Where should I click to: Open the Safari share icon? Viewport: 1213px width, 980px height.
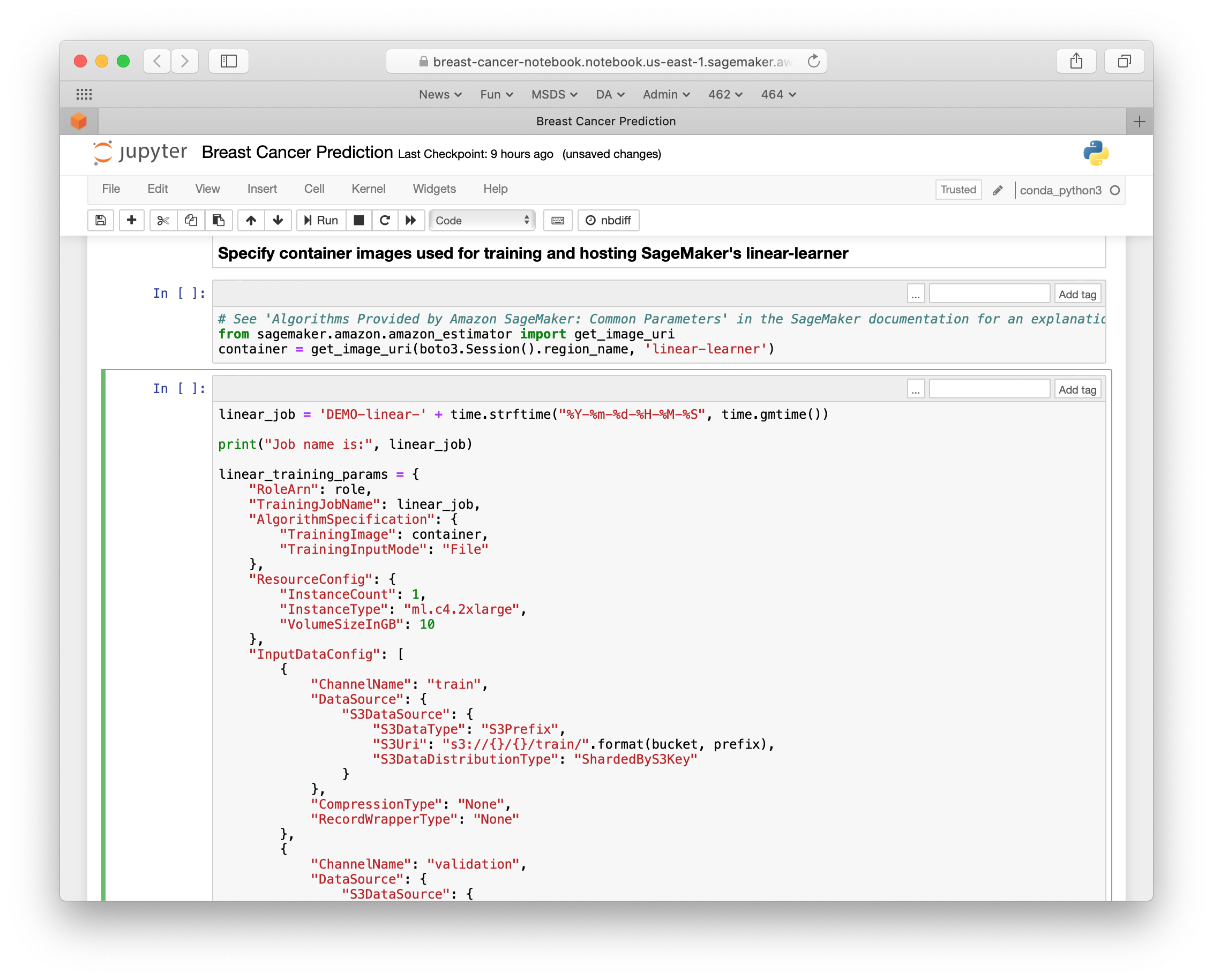tap(1076, 61)
